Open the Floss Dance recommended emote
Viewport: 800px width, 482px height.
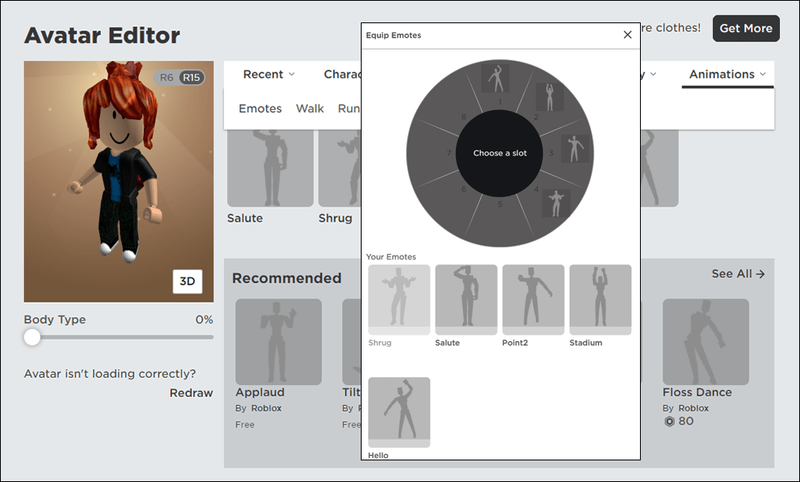[706, 342]
